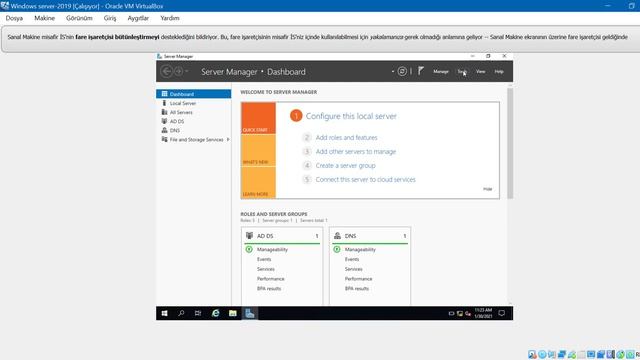Click the dashboard vertical scrollbar
This screenshot has width=640, height=360.
(x=510, y=143)
